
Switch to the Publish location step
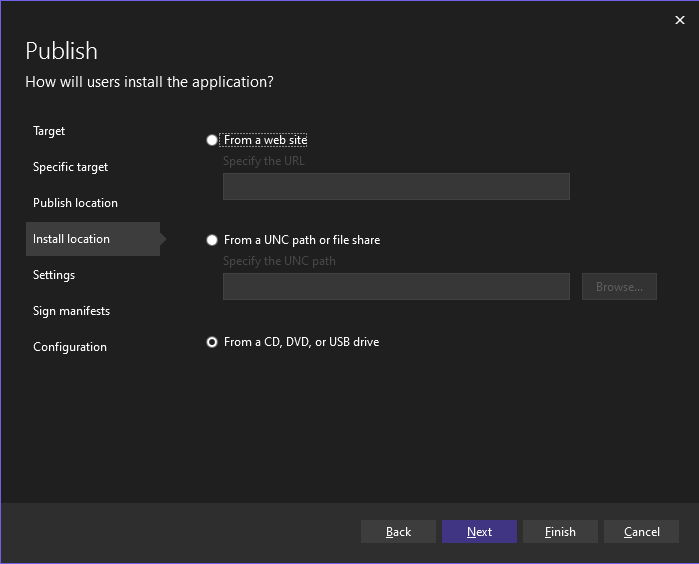[75, 203]
